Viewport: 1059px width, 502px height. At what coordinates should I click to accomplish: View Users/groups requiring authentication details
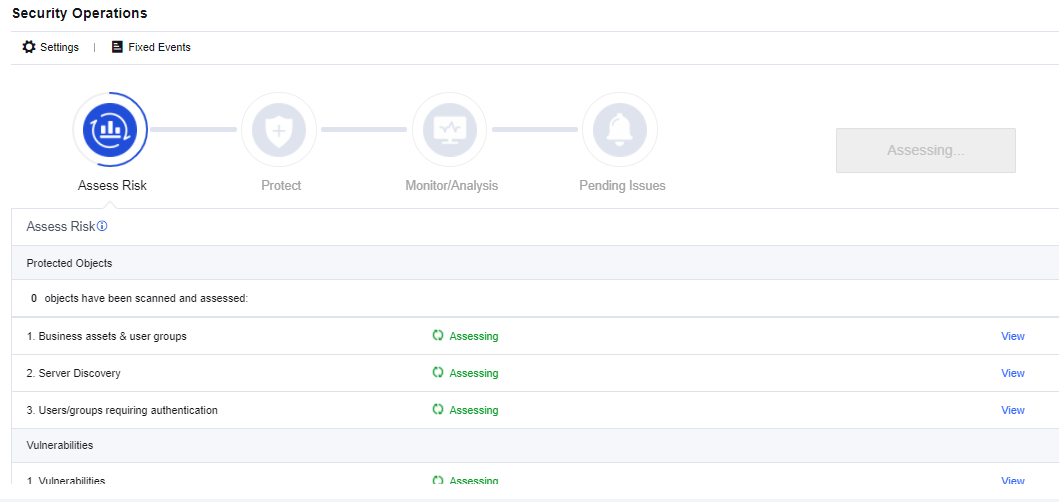[x=1012, y=410]
